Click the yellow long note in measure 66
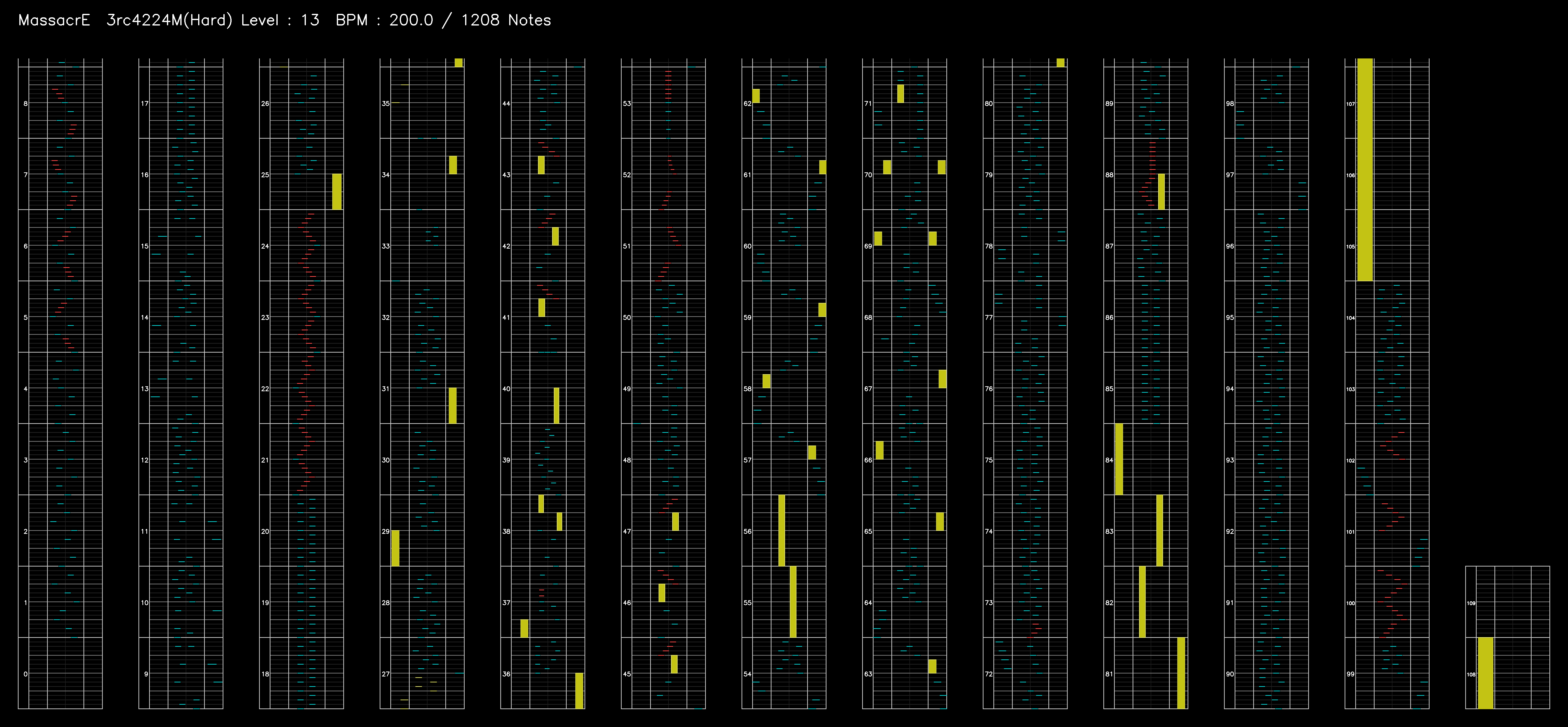This screenshot has height=727, width=1568. pos(879,450)
